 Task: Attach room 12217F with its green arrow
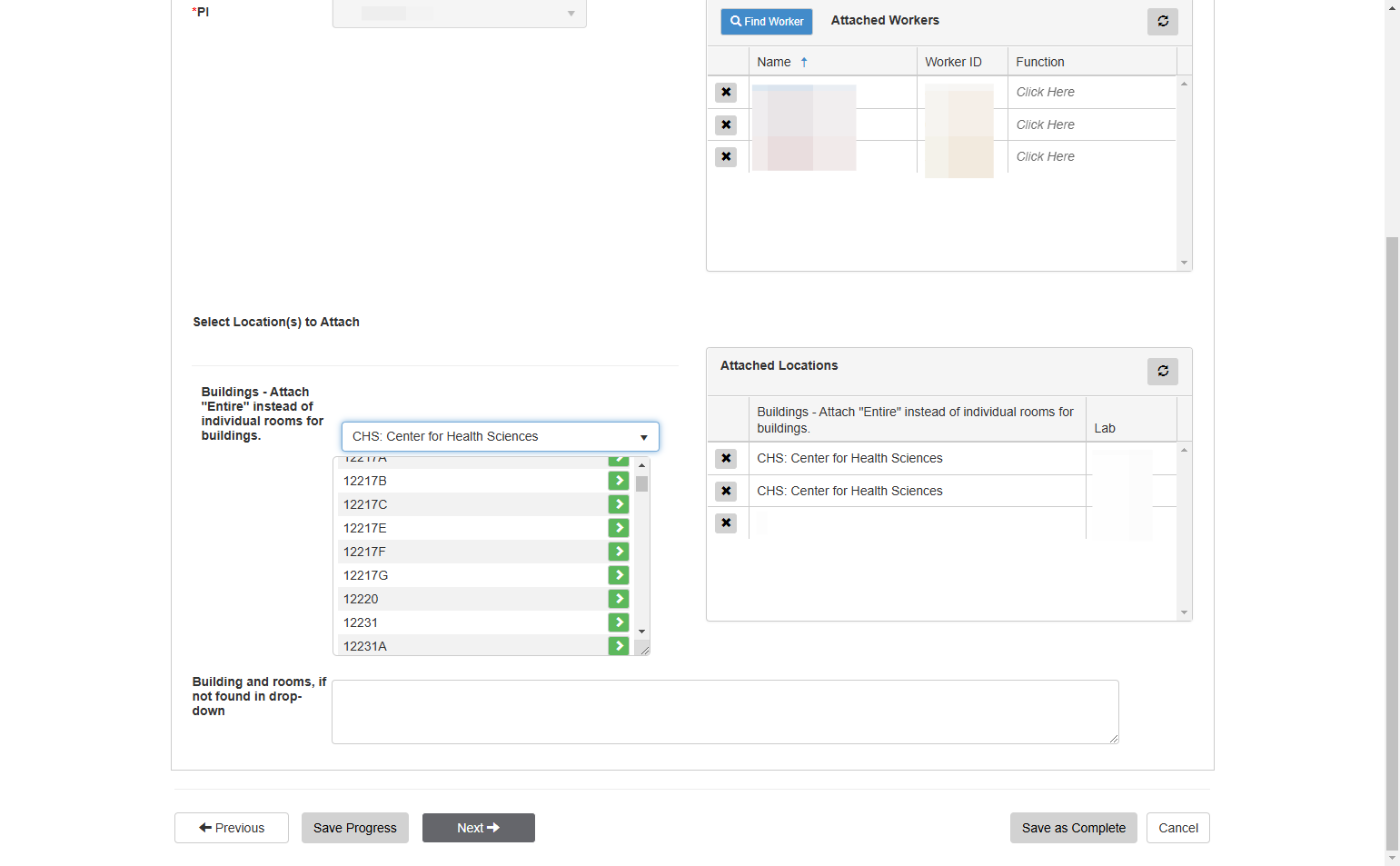click(x=619, y=552)
